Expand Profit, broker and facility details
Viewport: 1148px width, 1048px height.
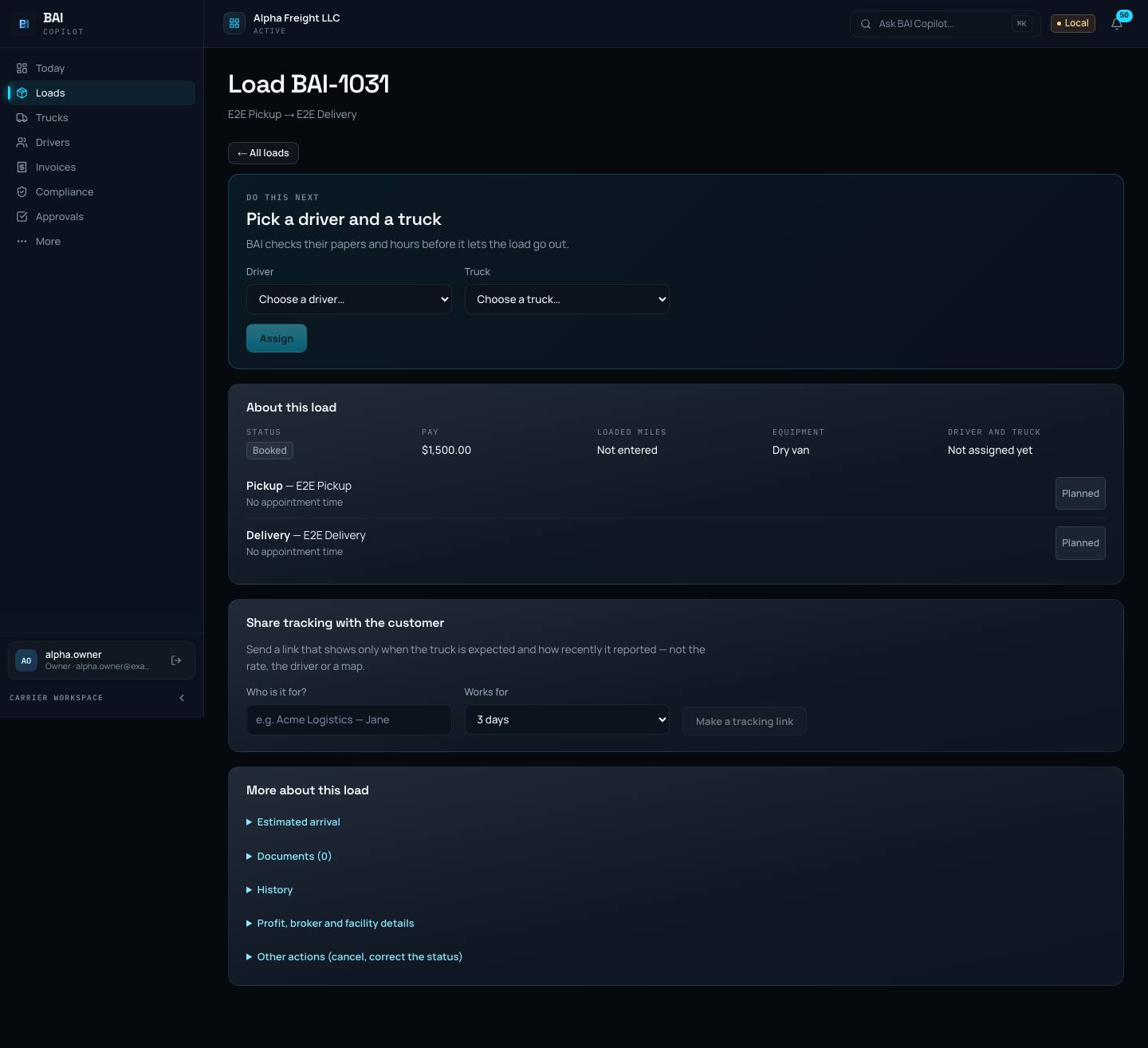330,924
